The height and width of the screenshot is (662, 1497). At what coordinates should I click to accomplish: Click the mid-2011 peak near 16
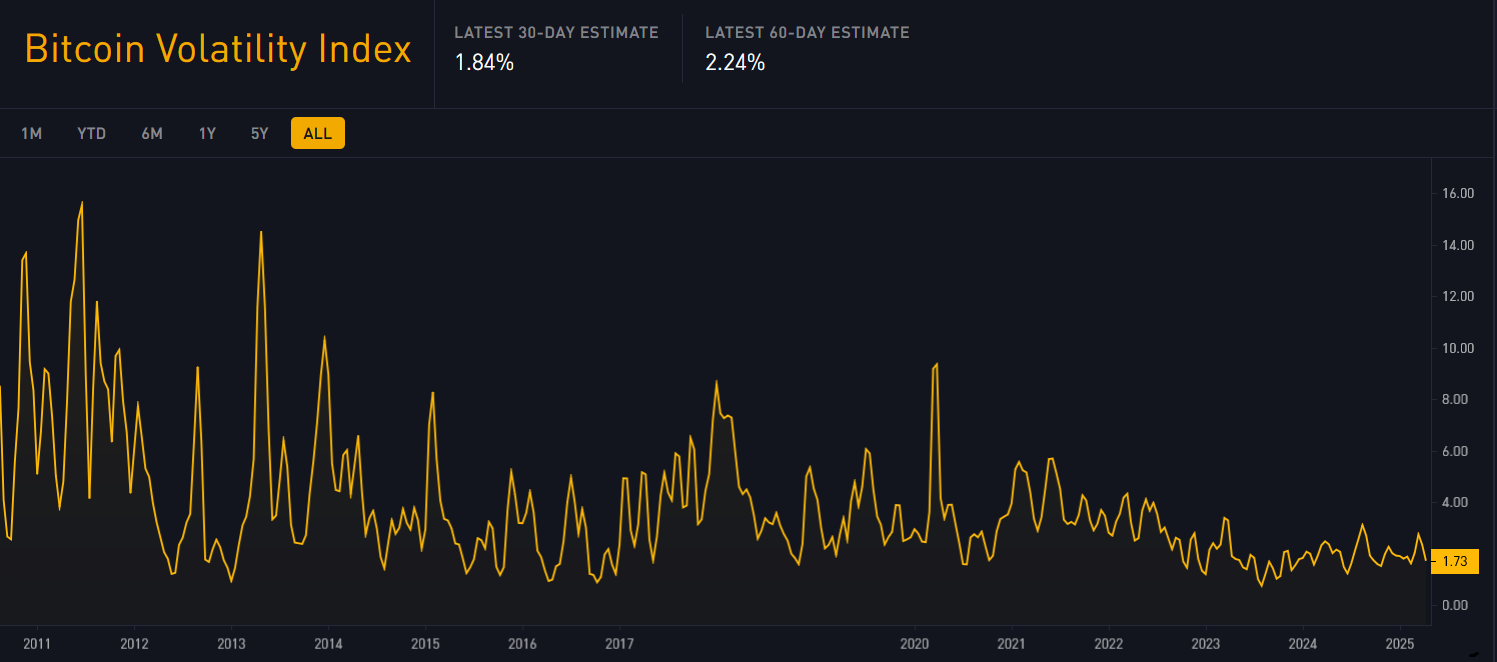tap(82, 202)
